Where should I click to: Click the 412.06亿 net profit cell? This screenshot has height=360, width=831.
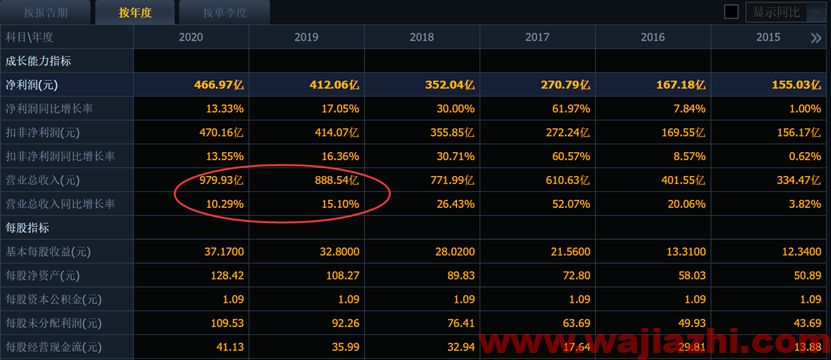tap(306, 85)
